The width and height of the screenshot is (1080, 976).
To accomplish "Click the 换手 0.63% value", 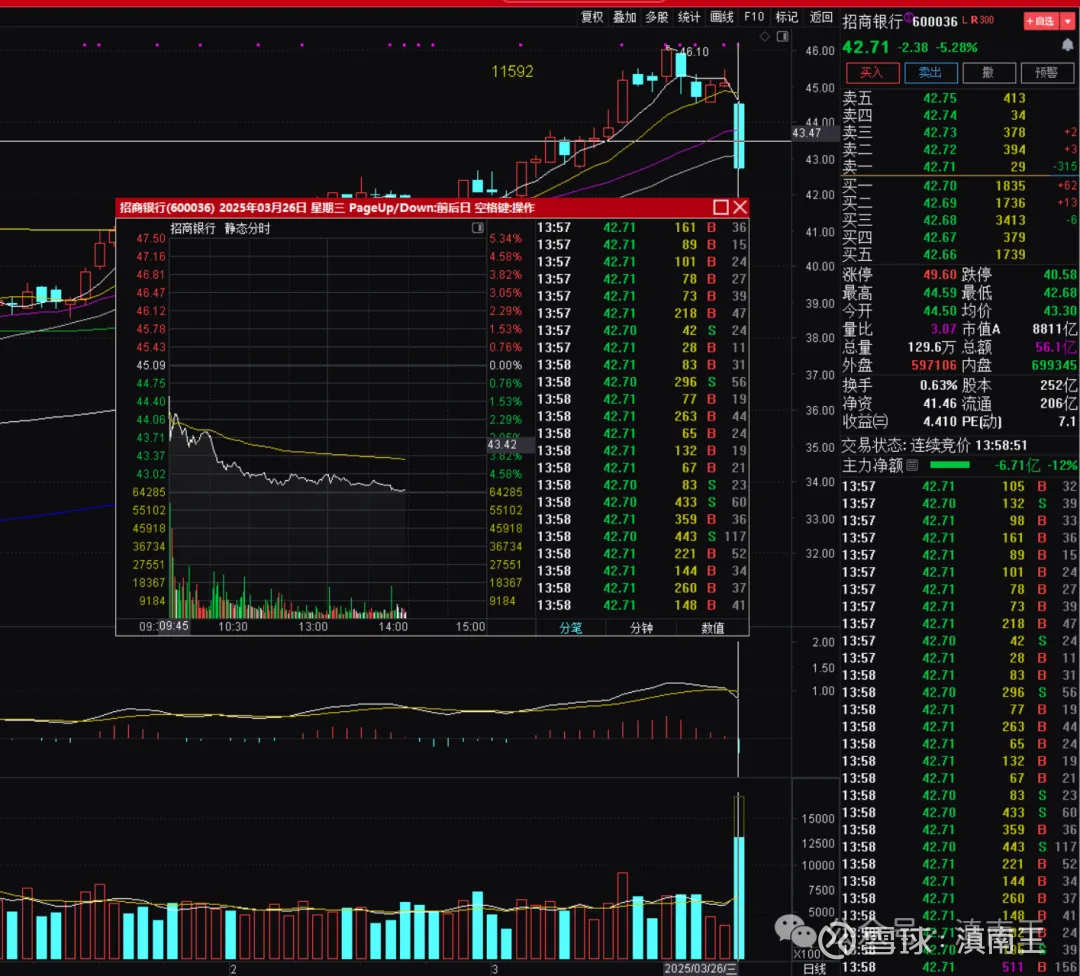I will 939,385.
